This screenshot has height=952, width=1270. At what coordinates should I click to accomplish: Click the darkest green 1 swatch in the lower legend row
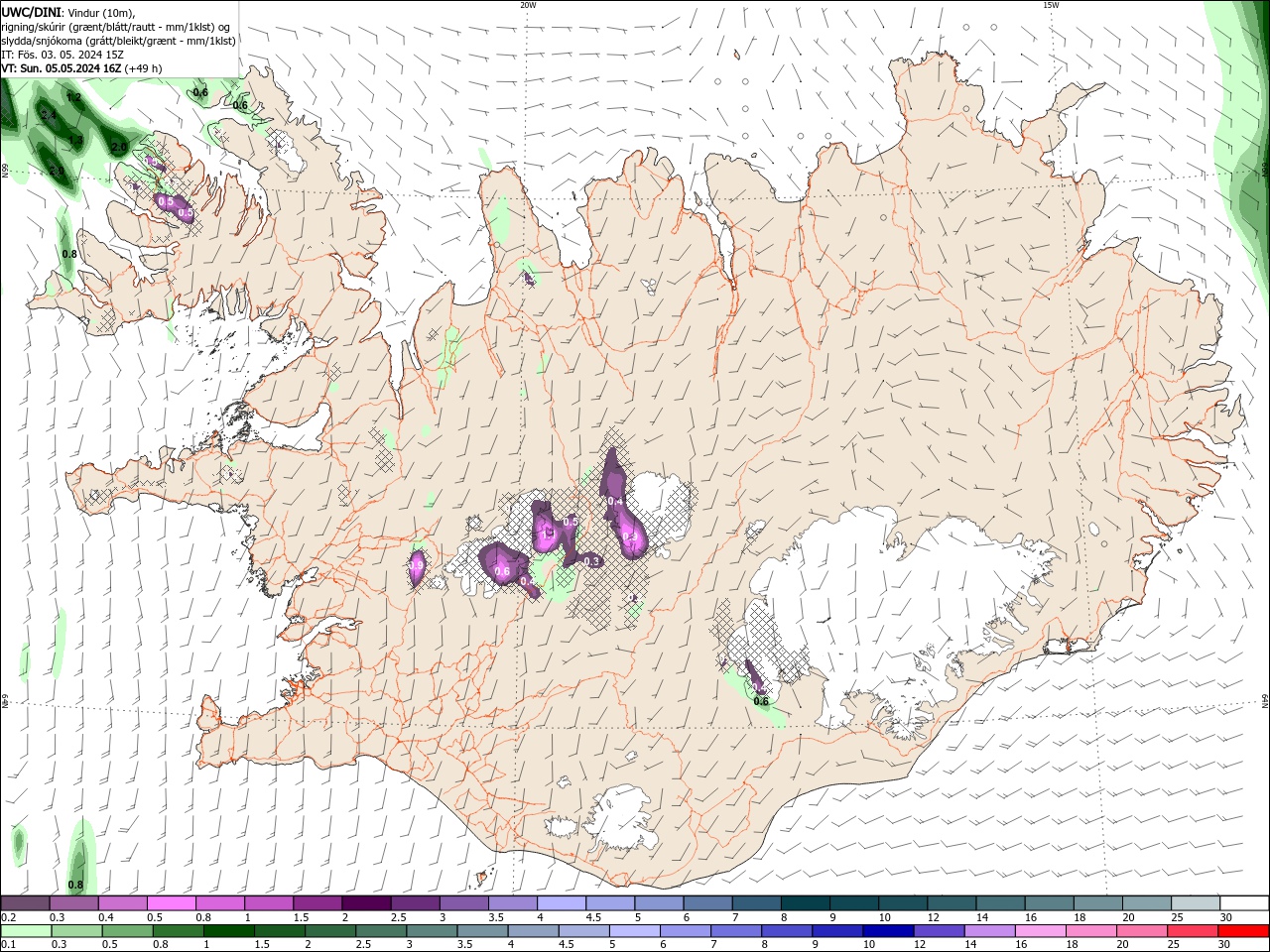228,931
